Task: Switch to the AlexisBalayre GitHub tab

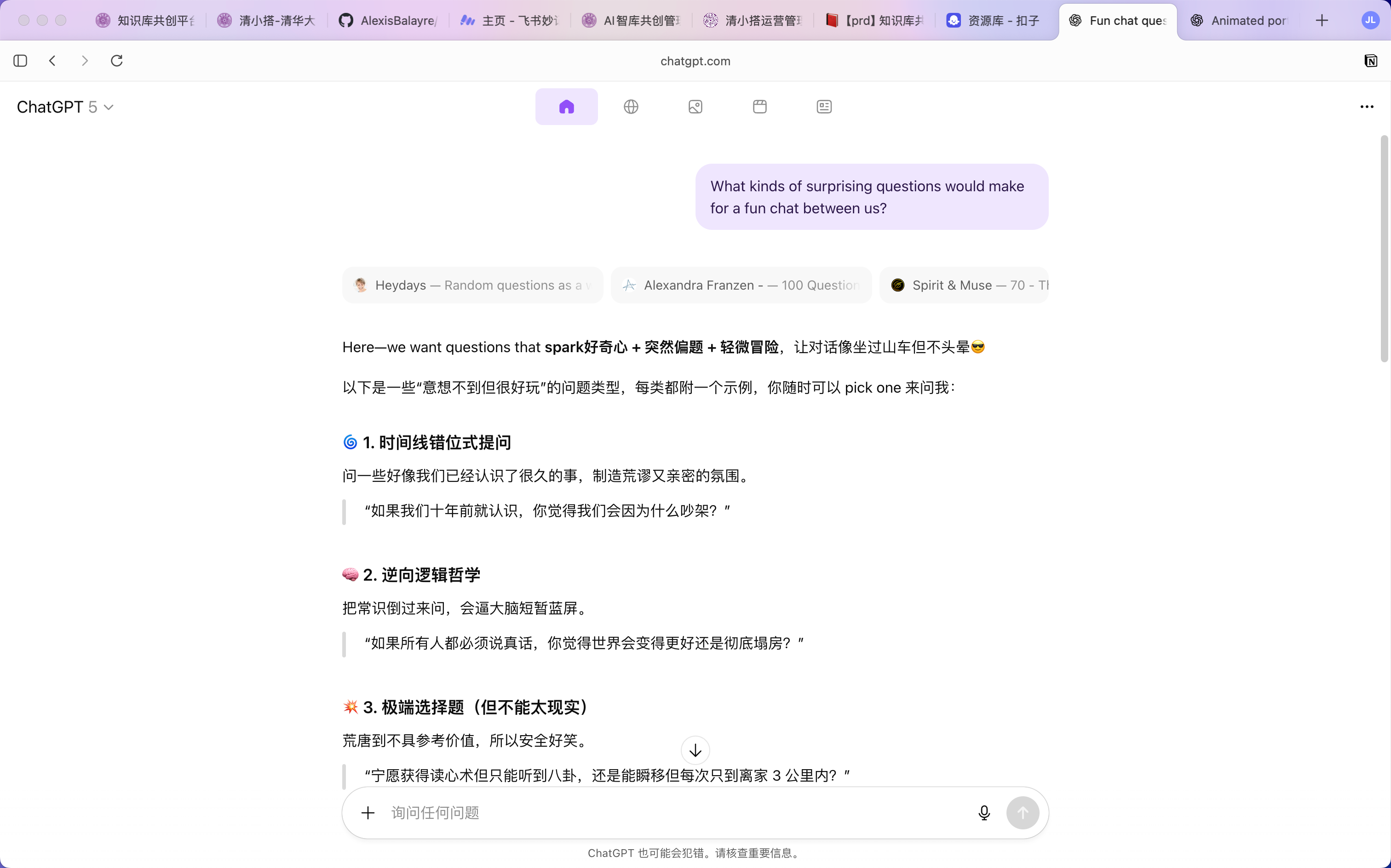Action: point(388,21)
